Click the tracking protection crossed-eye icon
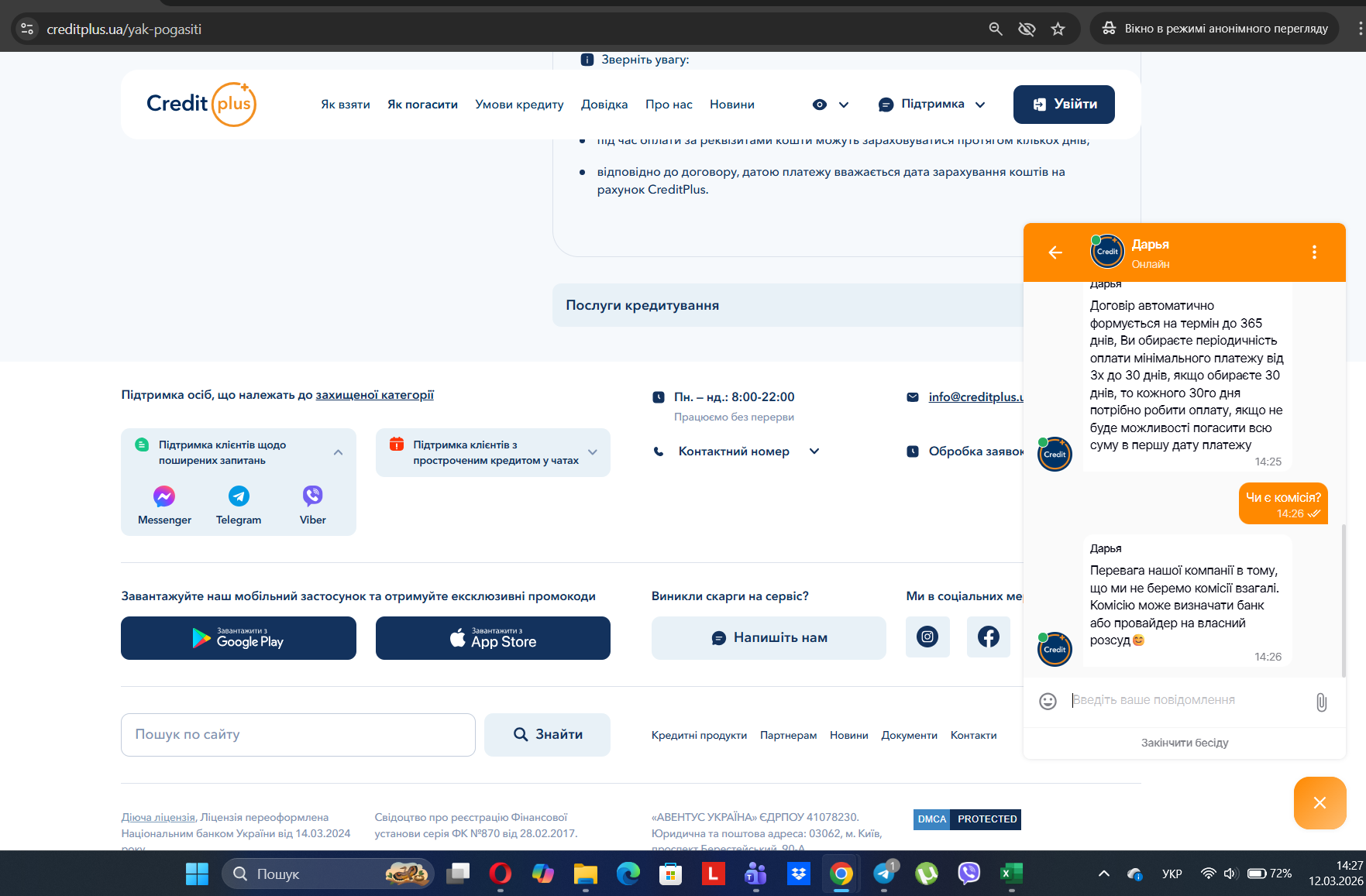The width and height of the screenshot is (1366, 896). pyautogui.click(x=1027, y=29)
